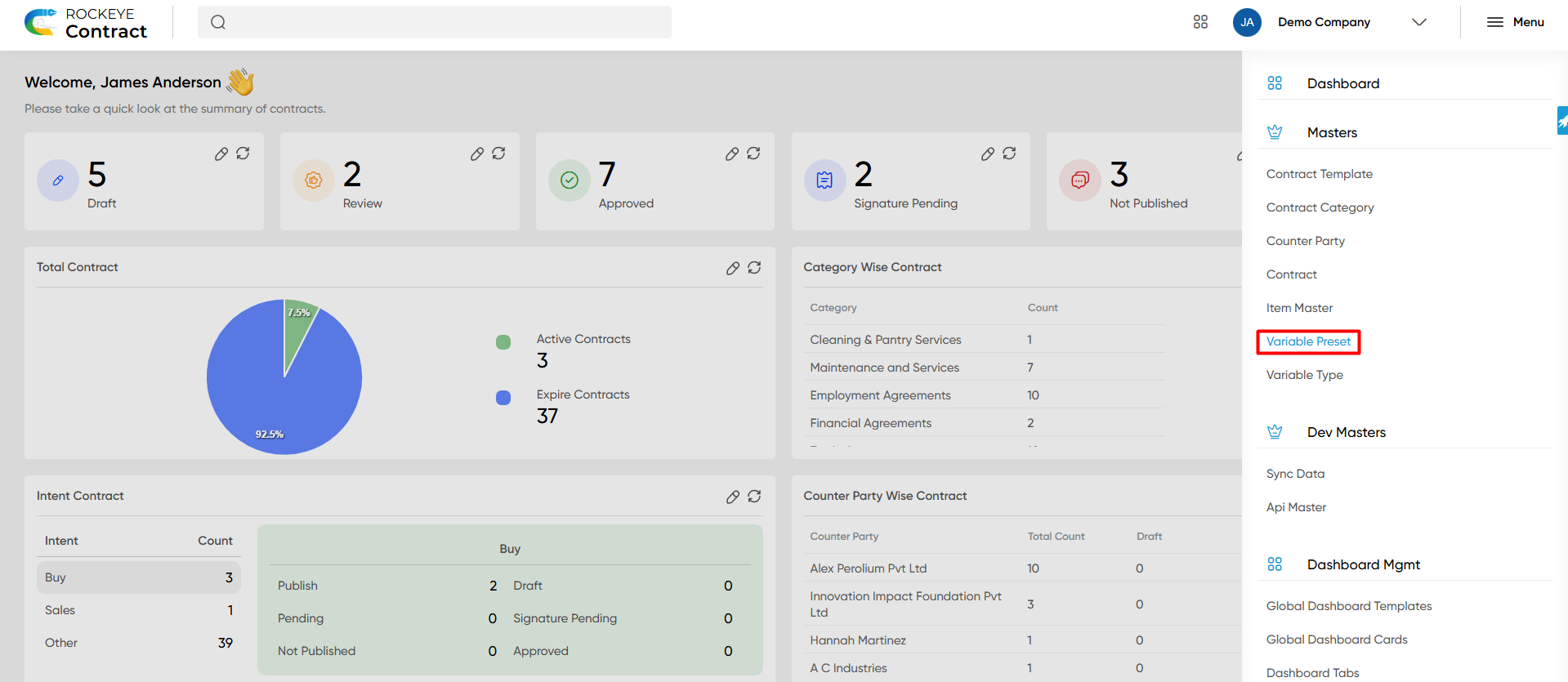Edit the Total Contract widget
Screen dimensions: 1568x682
point(733,268)
